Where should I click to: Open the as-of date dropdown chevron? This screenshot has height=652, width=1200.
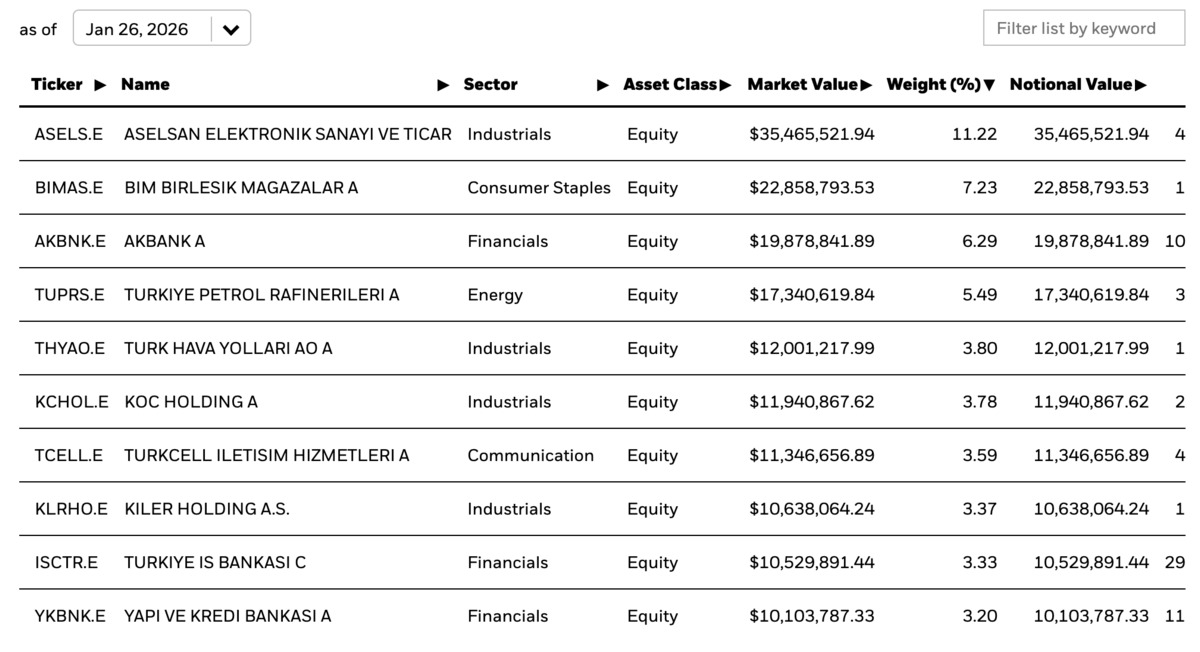[x=231, y=29]
